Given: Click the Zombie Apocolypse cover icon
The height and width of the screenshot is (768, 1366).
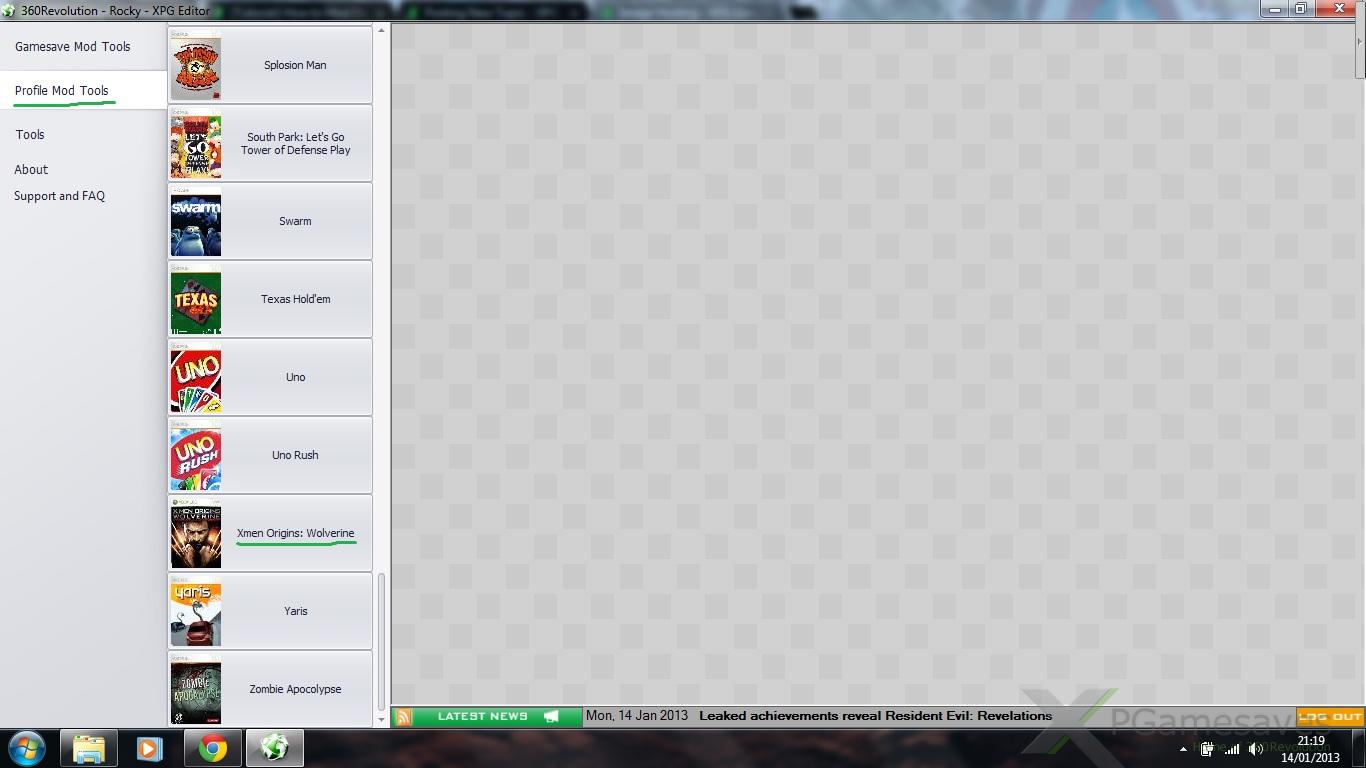Looking at the screenshot, I should pos(196,691).
